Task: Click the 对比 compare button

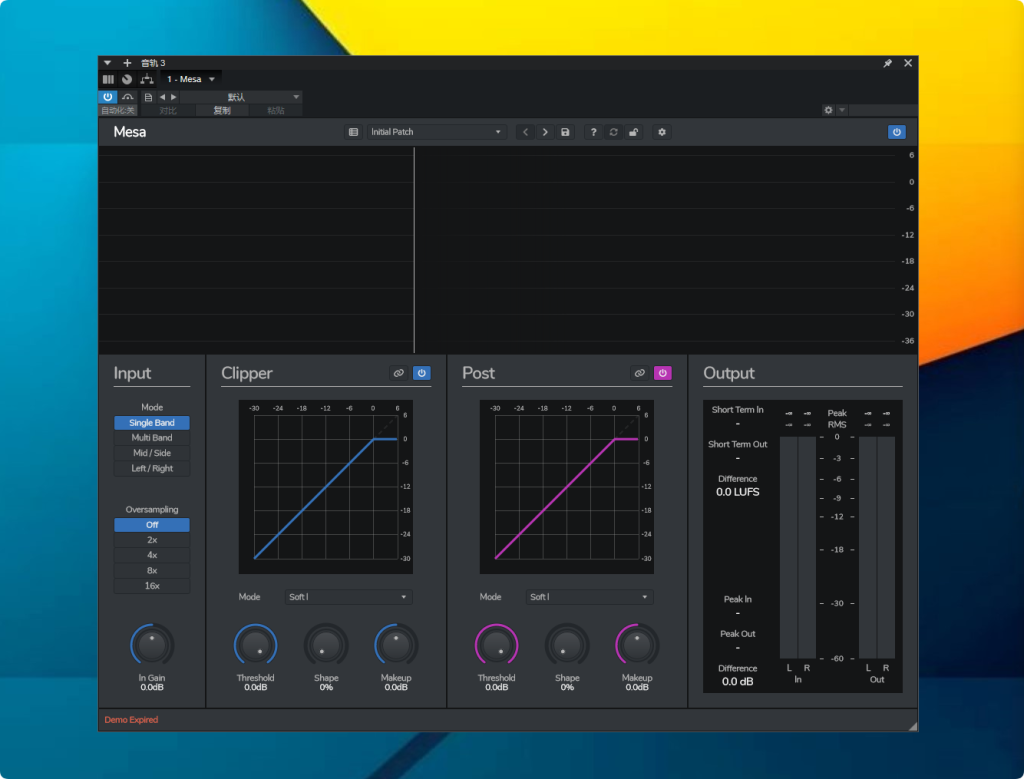Action: 168,110
